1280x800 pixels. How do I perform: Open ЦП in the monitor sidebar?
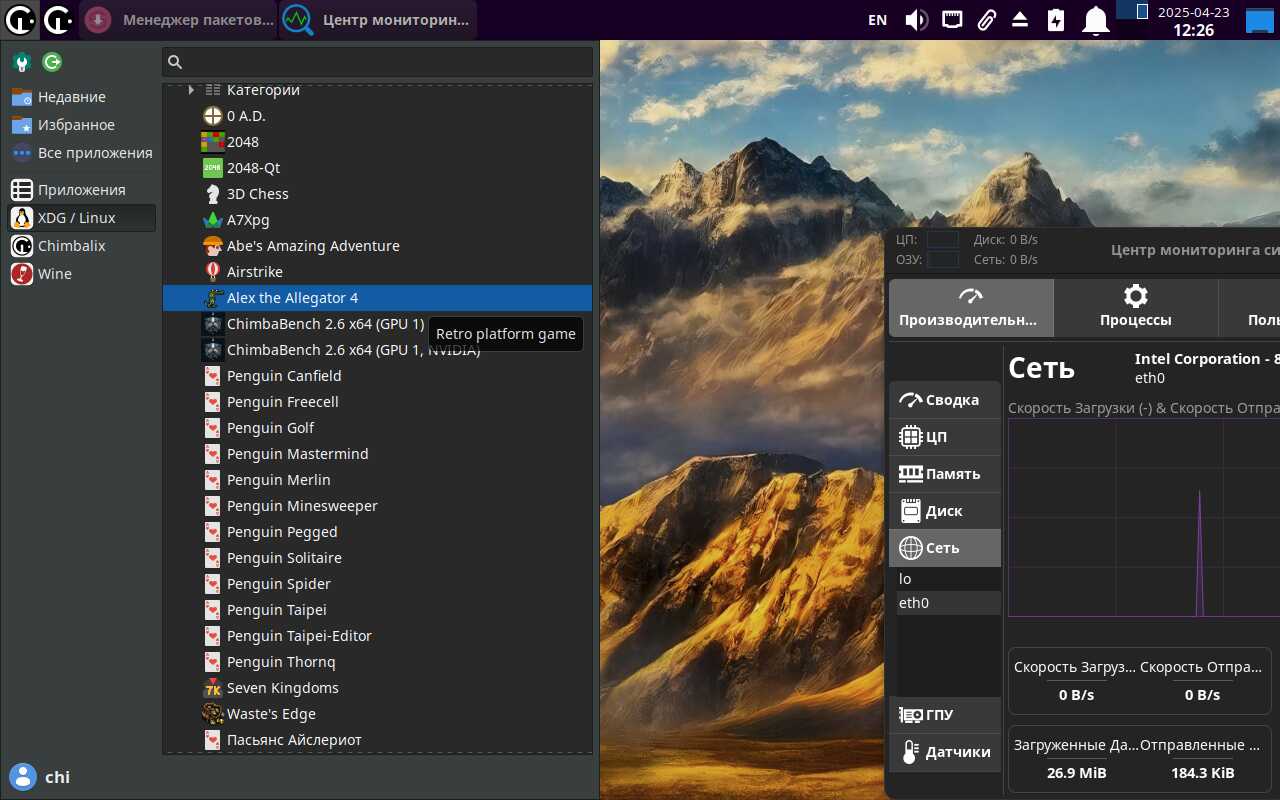pos(945,437)
